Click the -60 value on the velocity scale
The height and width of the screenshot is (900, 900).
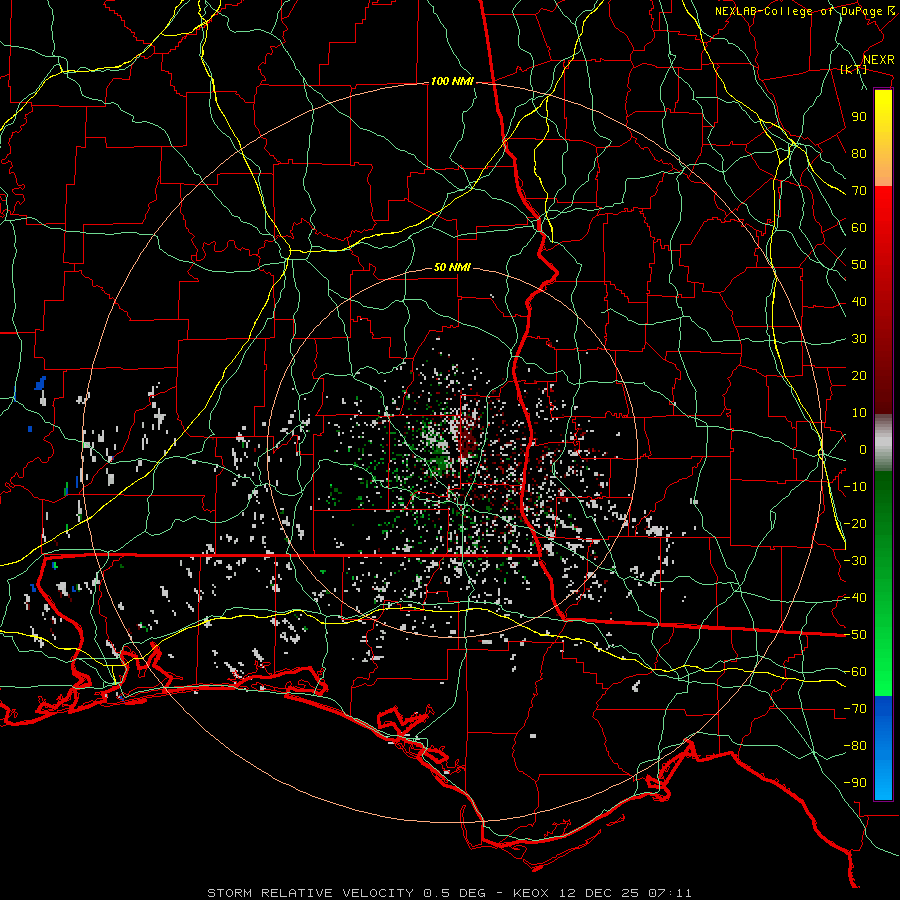(x=855, y=672)
